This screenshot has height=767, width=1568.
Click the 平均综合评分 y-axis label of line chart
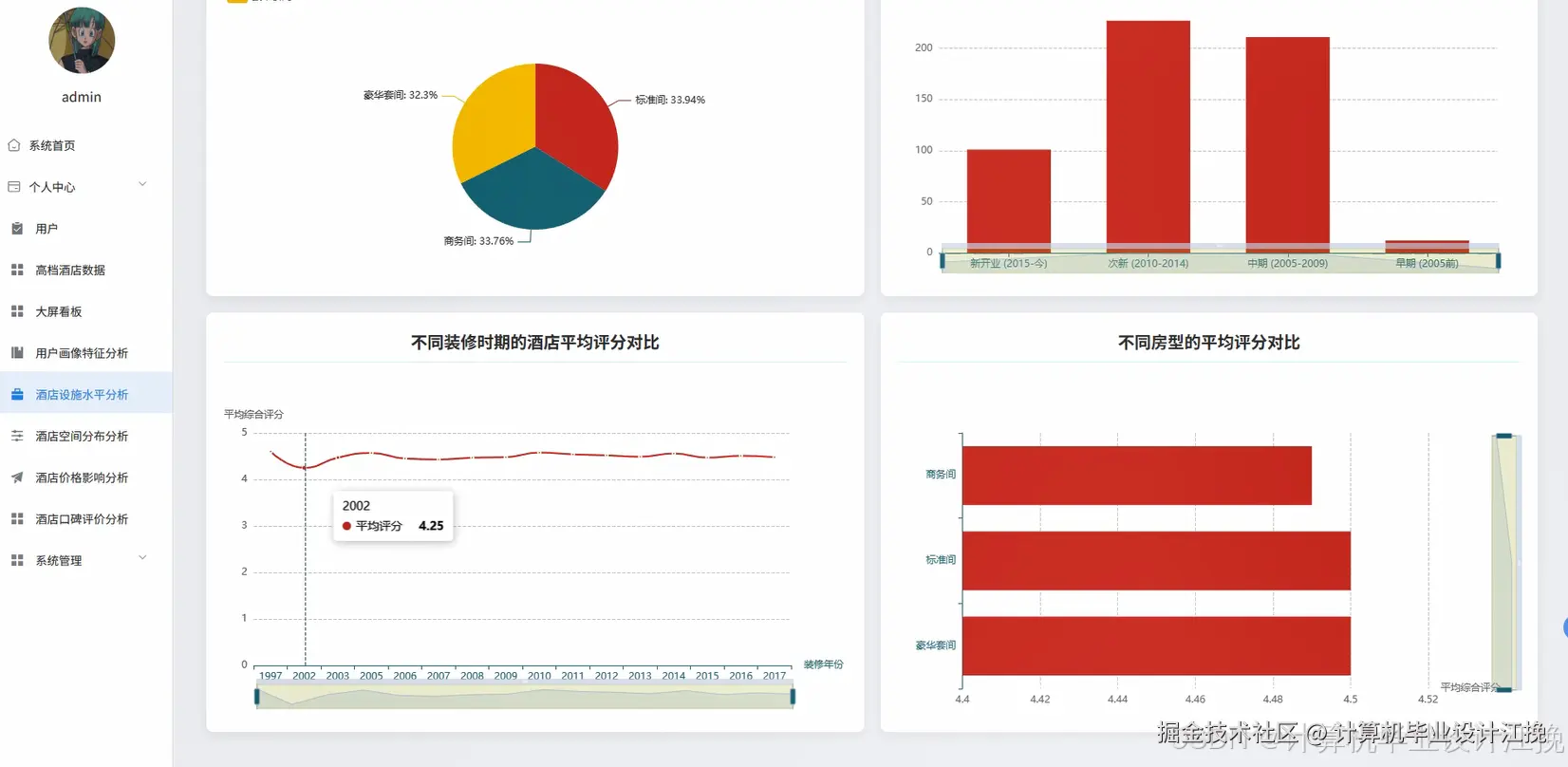[x=253, y=414]
